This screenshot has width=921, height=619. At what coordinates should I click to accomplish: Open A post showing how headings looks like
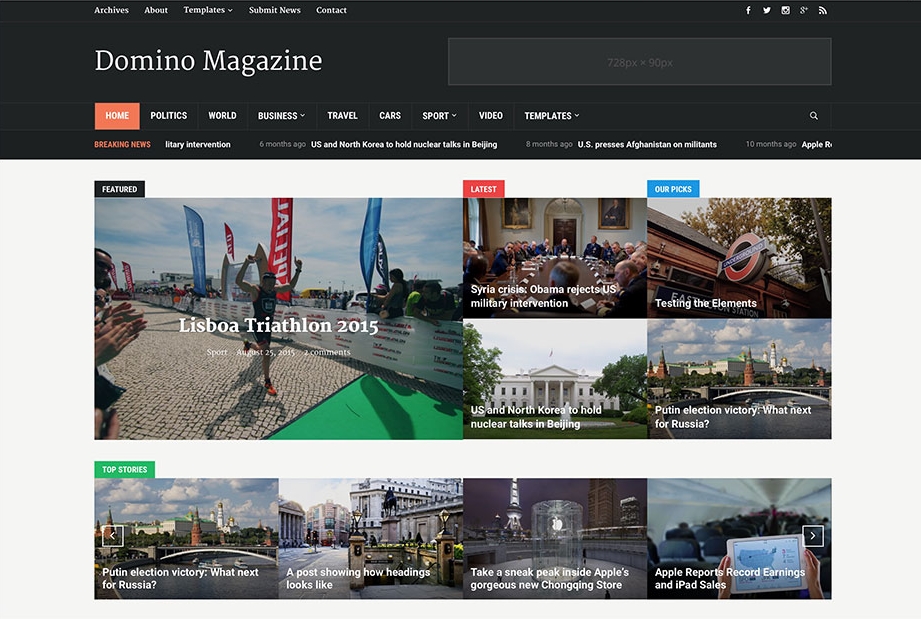(371, 539)
